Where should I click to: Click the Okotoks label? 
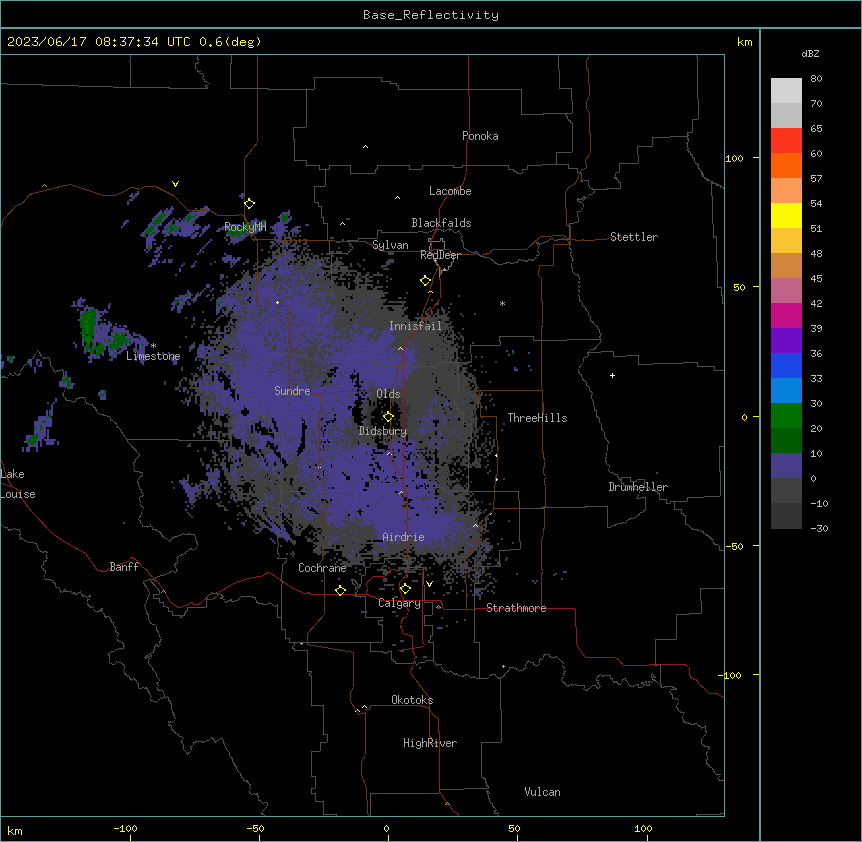tap(412, 700)
